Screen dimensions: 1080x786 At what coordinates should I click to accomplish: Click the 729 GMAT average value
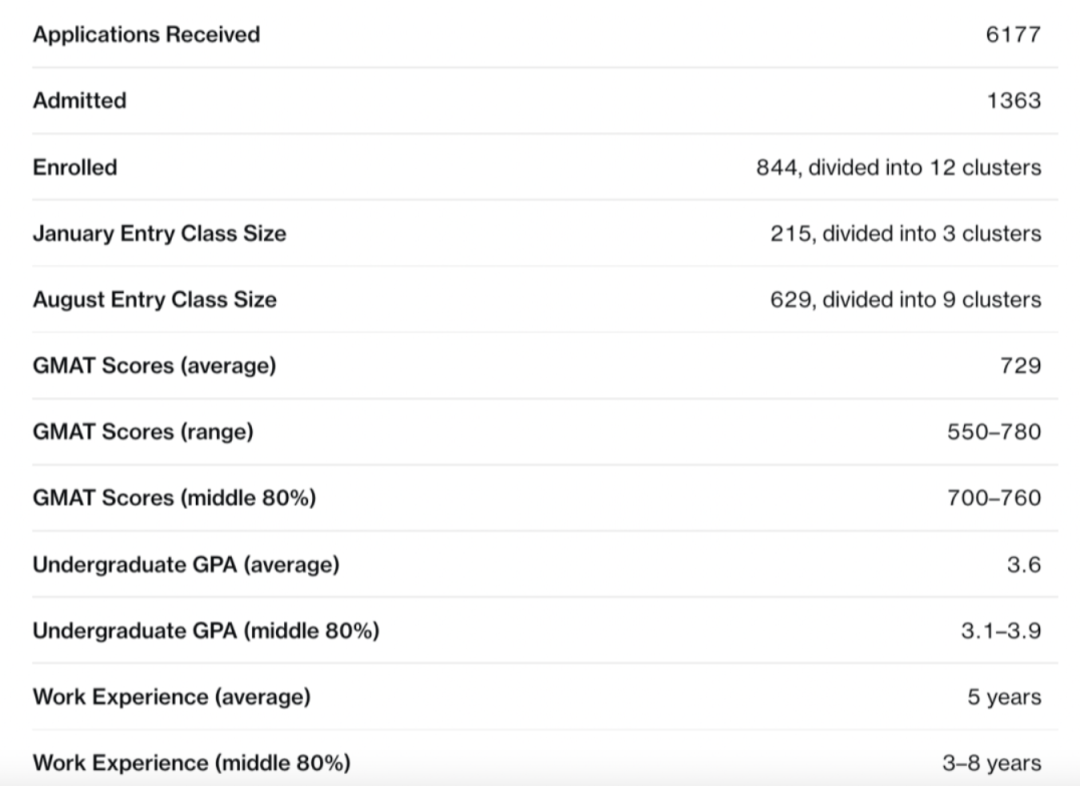pos(1020,365)
